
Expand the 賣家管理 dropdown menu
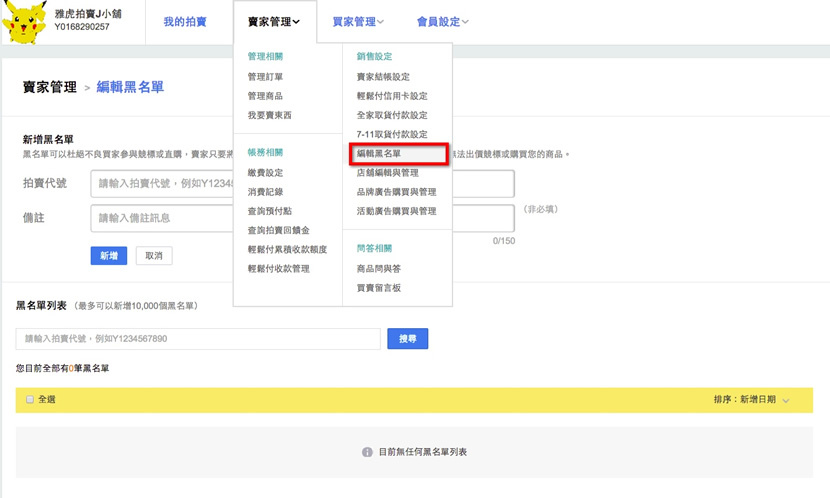(274, 22)
